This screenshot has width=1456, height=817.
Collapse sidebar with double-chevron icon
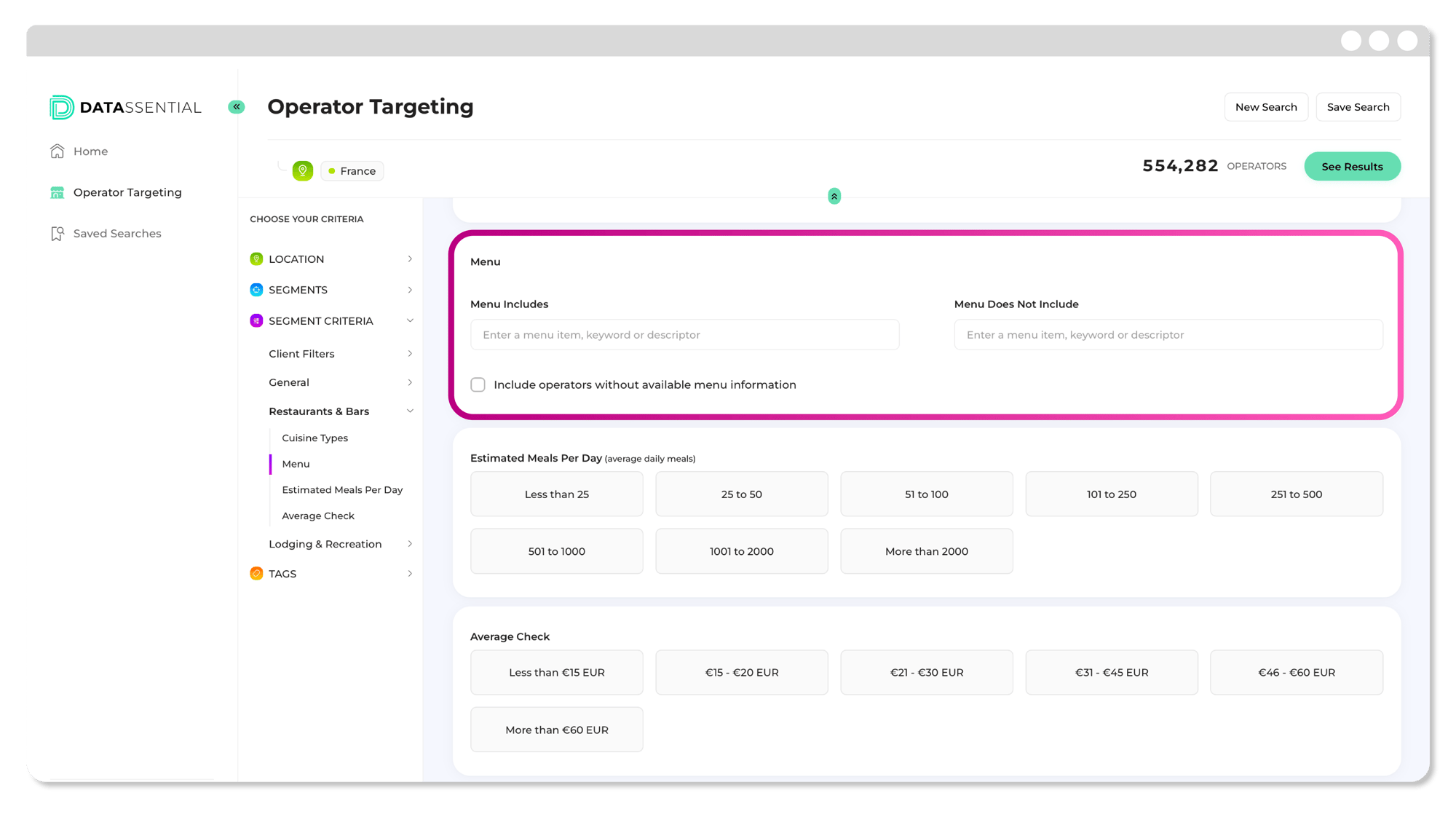[237, 107]
